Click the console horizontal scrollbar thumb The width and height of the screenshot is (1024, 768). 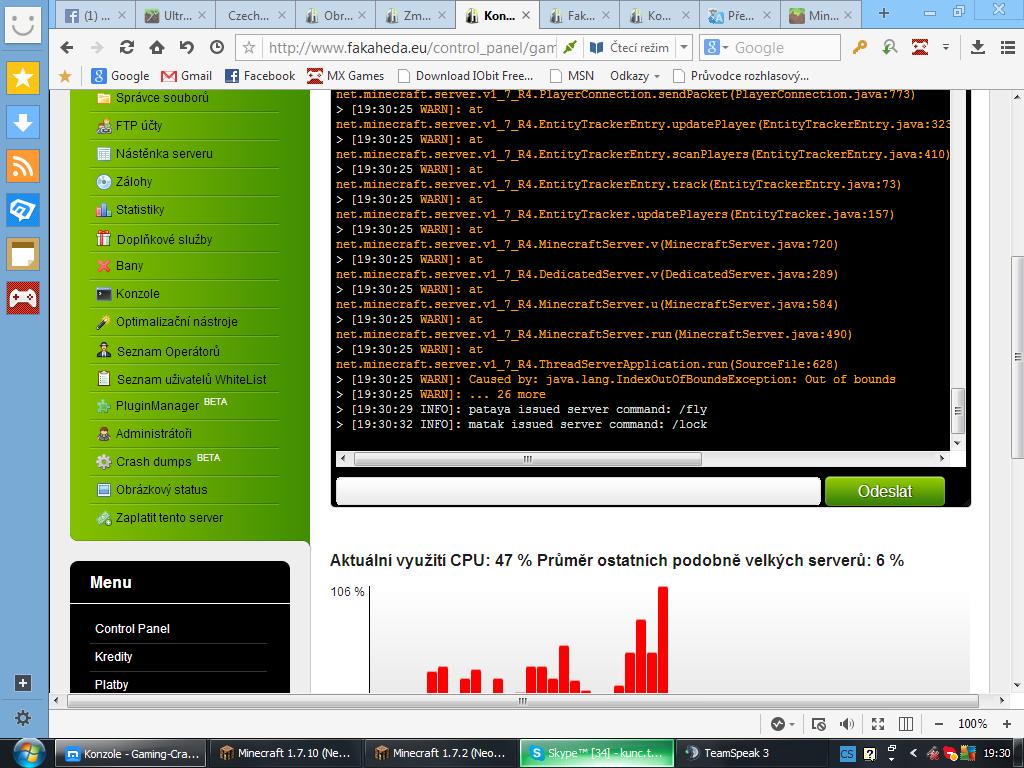[528, 459]
